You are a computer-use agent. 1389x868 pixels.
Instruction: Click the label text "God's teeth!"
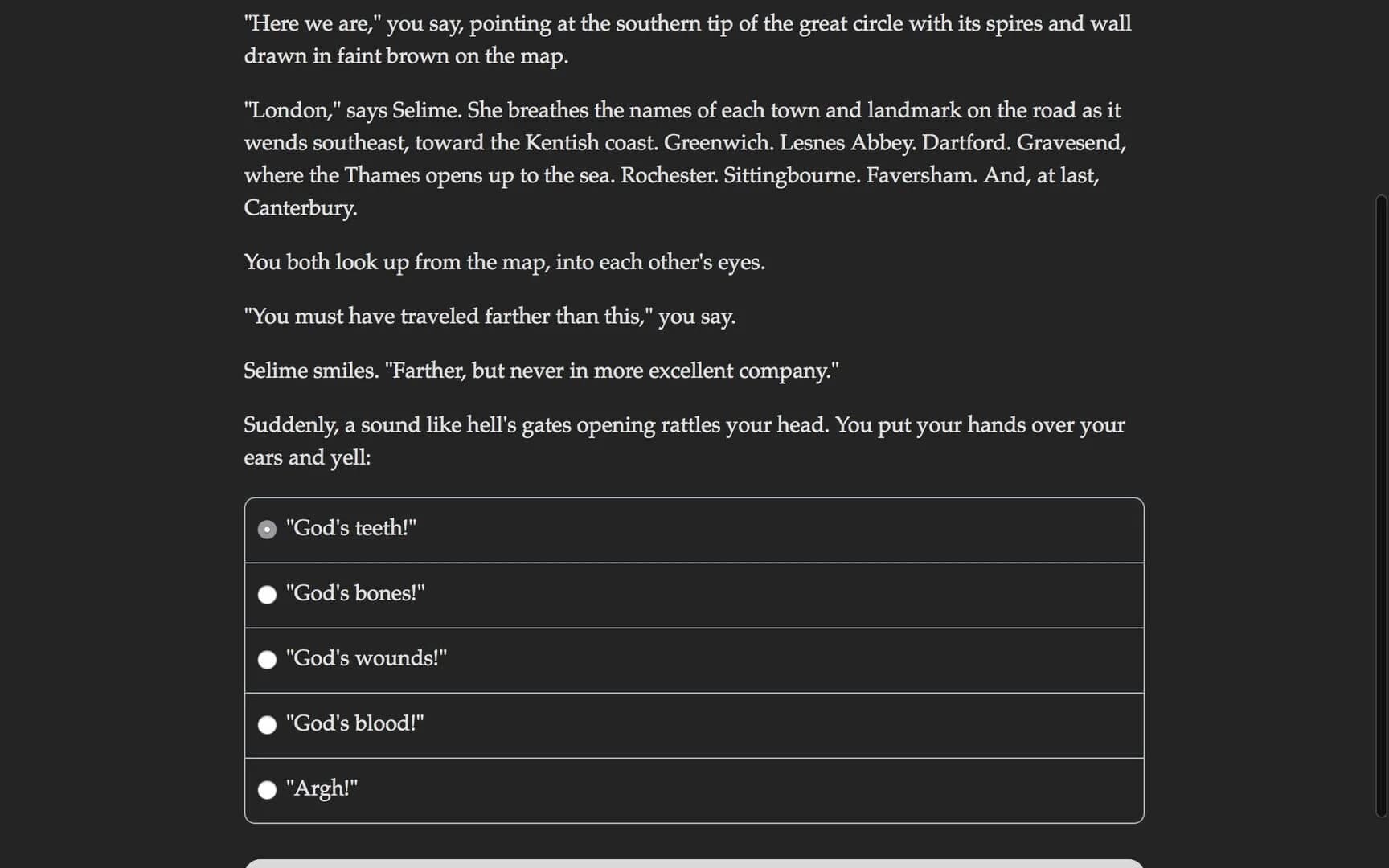[352, 528]
